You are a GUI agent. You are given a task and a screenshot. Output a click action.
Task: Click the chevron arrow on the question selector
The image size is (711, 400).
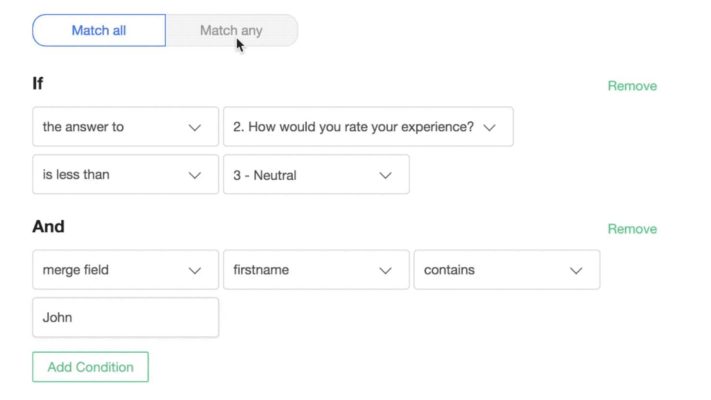click(489, 128)
